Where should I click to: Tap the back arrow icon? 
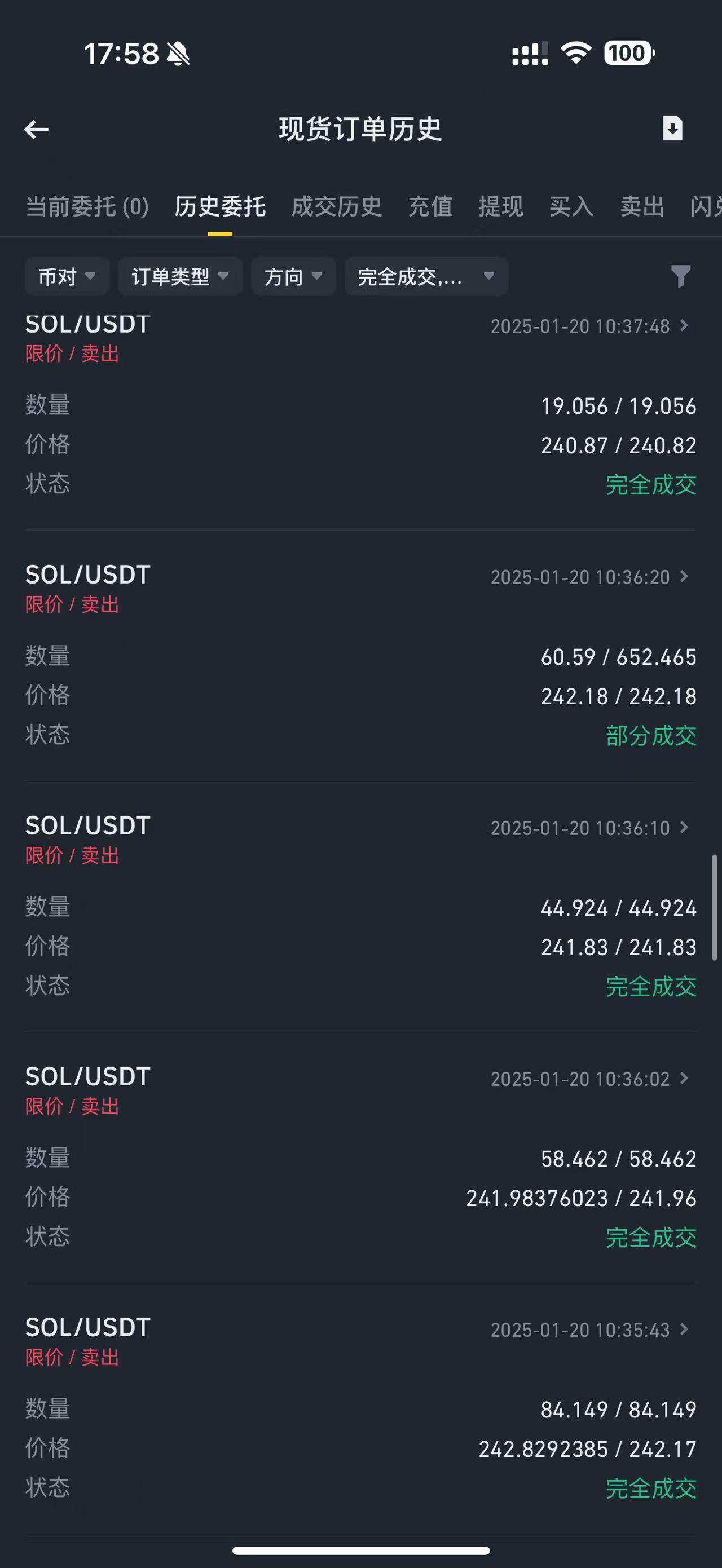(37, 129)
